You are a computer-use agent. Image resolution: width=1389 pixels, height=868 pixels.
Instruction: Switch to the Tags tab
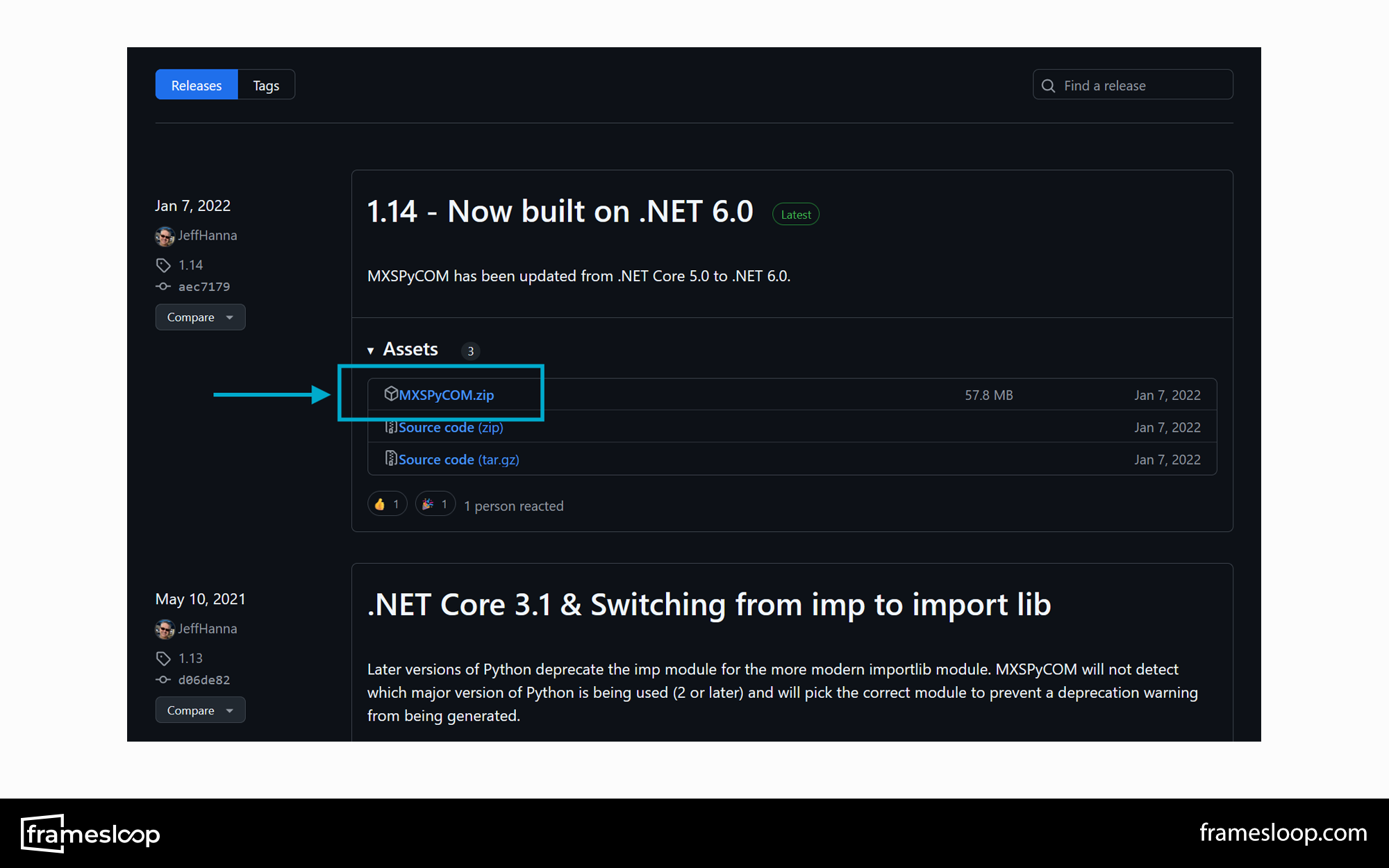(x=266, y=85)
